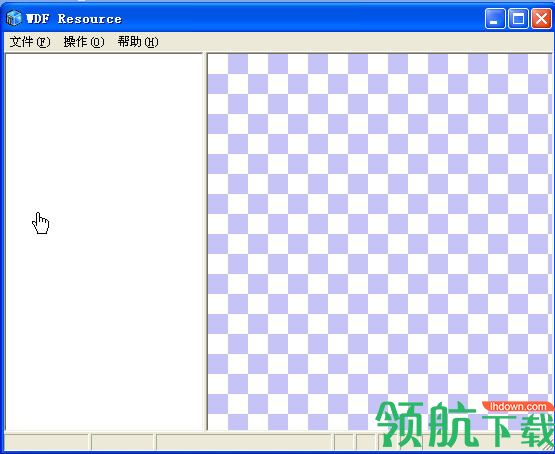Maximize the WDF Resource window
Viewport: 555px width, 454px height.
pos(518,18)
